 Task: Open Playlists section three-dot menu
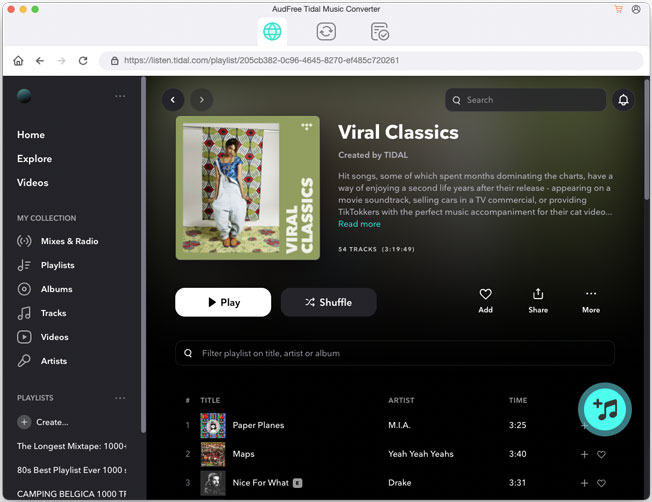tap(120, 398)
